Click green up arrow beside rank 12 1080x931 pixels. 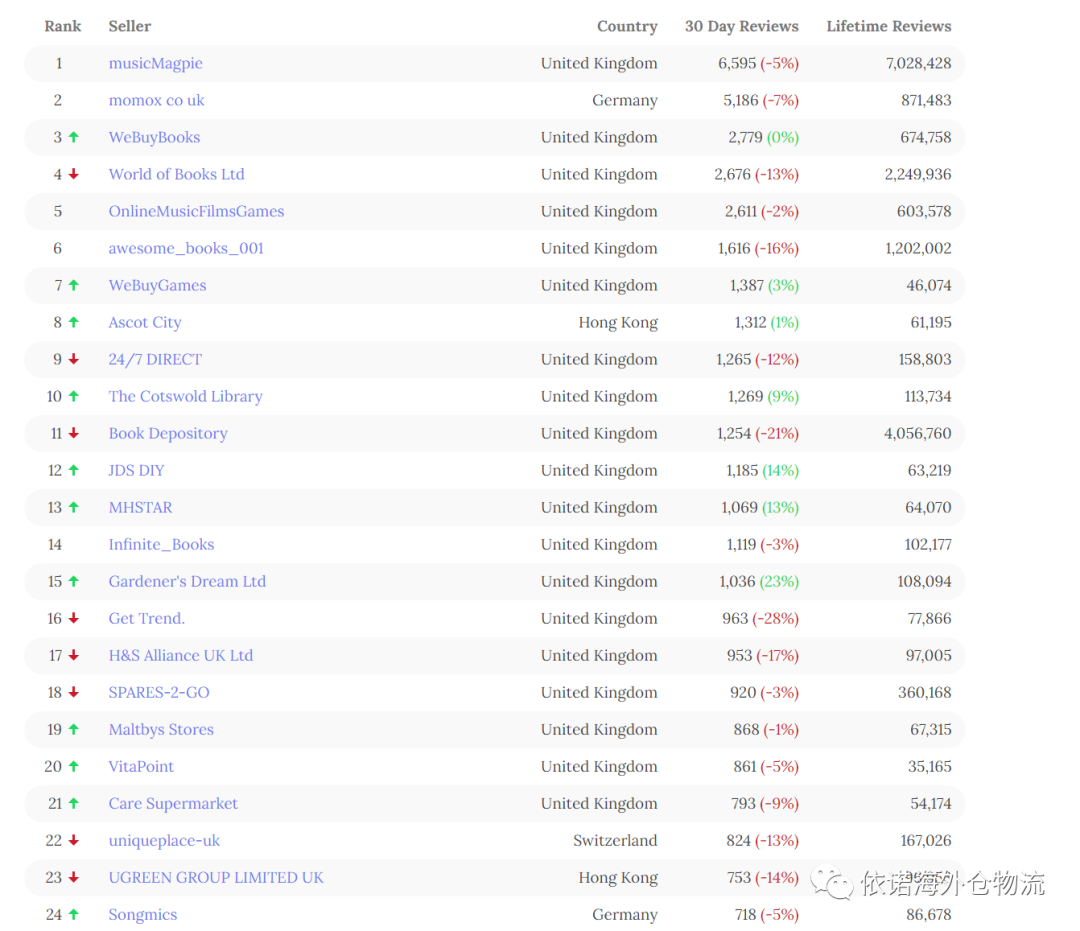[x=74, y=470]
